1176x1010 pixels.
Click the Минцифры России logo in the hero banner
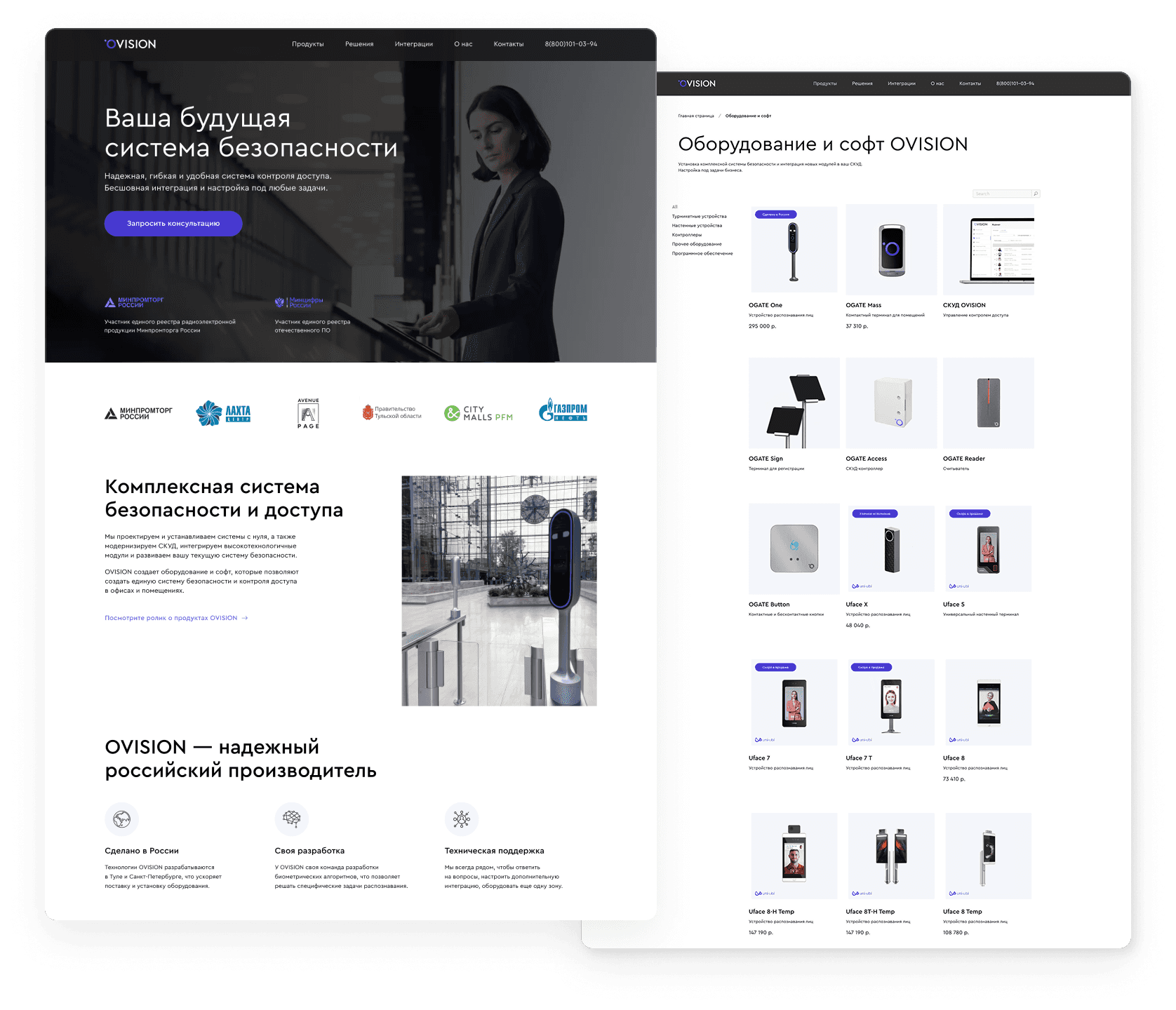(299, 302)
